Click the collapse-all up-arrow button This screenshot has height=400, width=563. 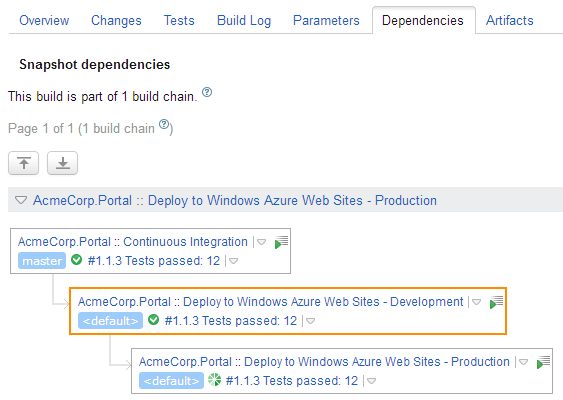24,163
